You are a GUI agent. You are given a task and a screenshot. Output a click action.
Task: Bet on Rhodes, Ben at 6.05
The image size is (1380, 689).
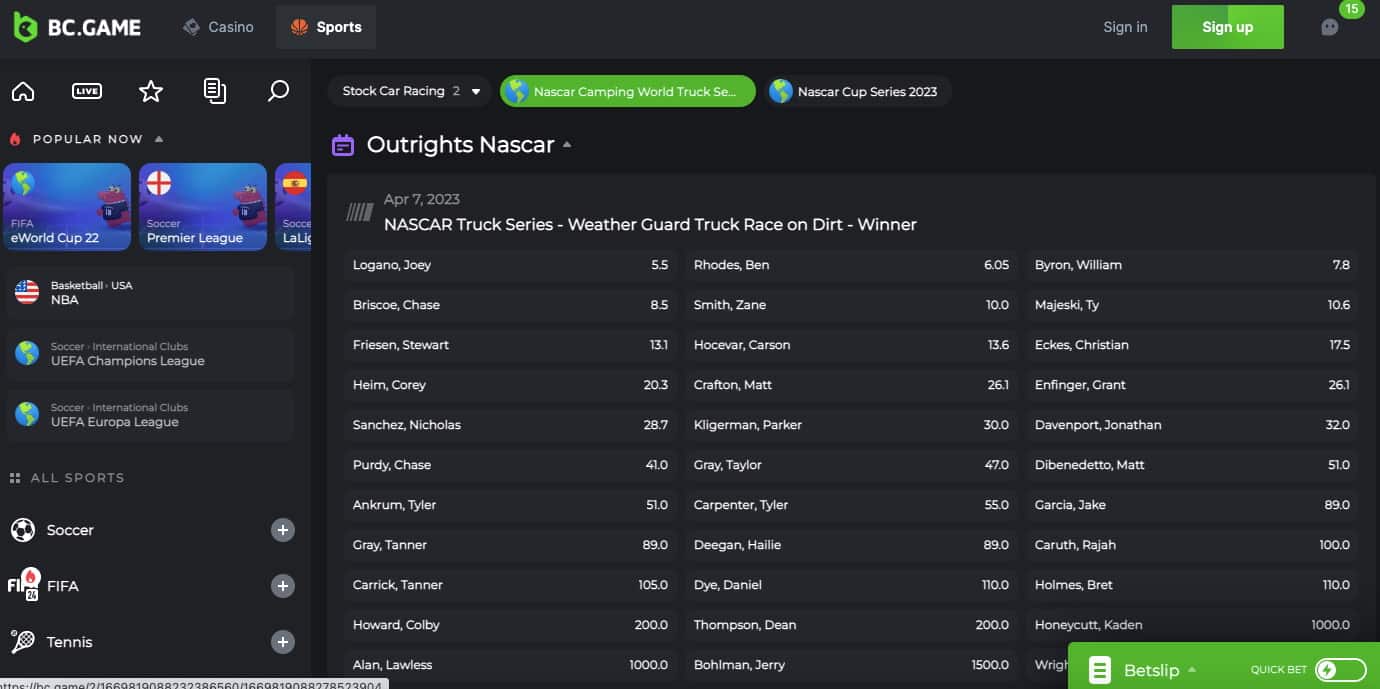(851, 265)
